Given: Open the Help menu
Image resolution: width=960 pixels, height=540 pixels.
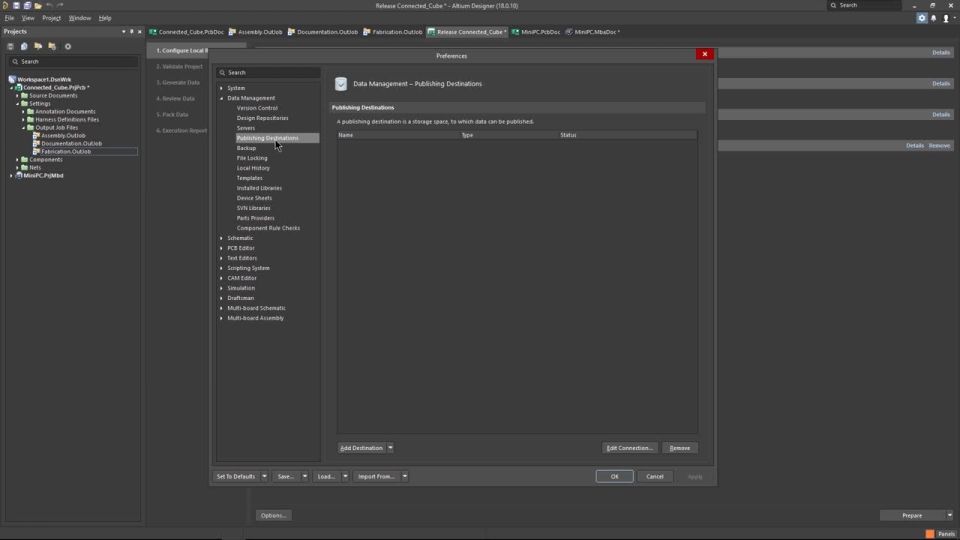Looking at the screenshot, I should 105,18.
